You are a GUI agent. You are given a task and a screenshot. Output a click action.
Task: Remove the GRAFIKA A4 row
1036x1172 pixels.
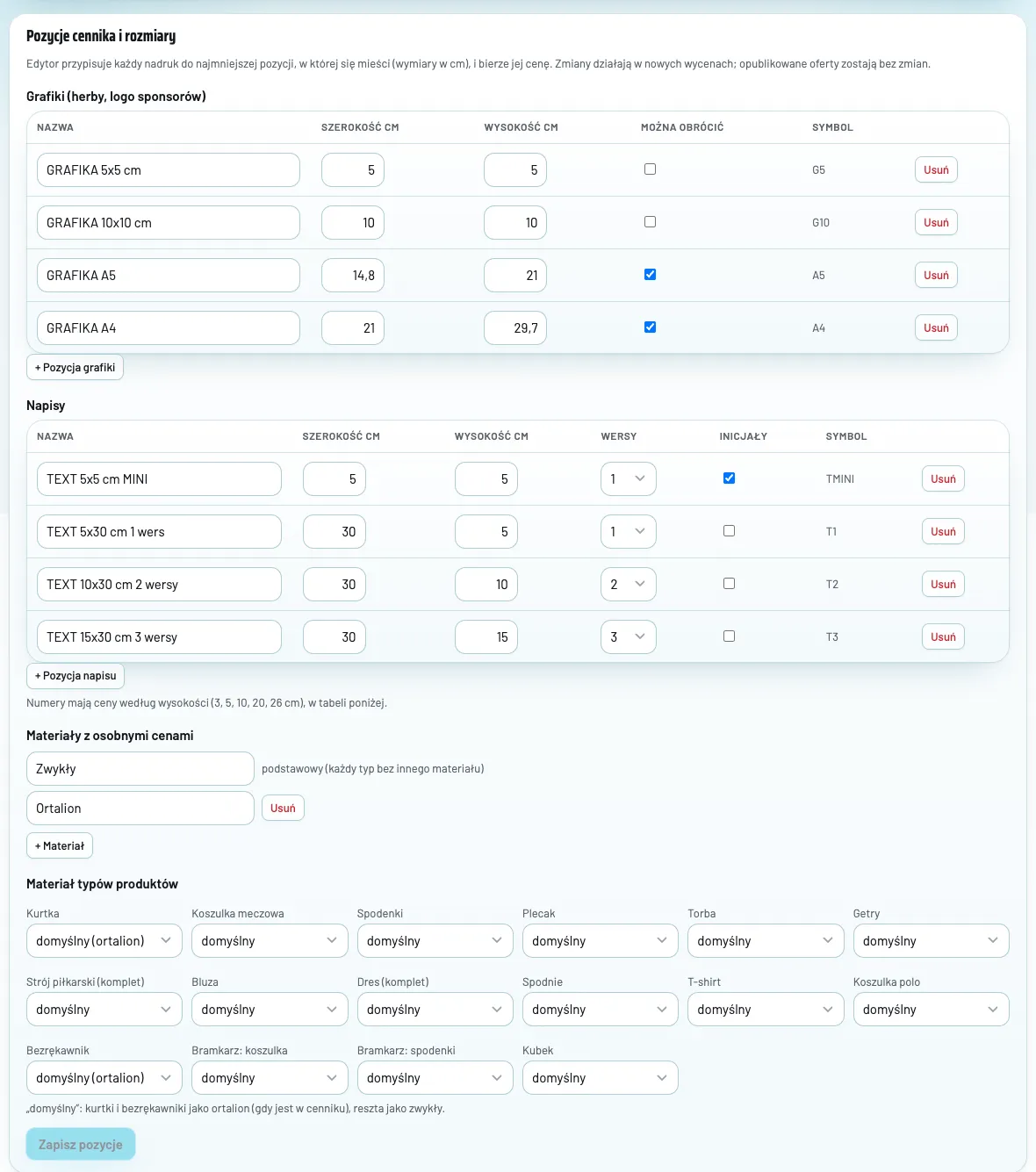tap(936, 328)
